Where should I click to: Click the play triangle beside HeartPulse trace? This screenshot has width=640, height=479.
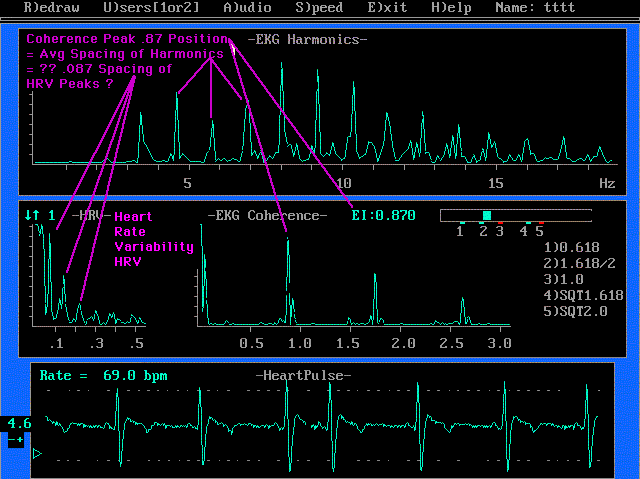37,453
